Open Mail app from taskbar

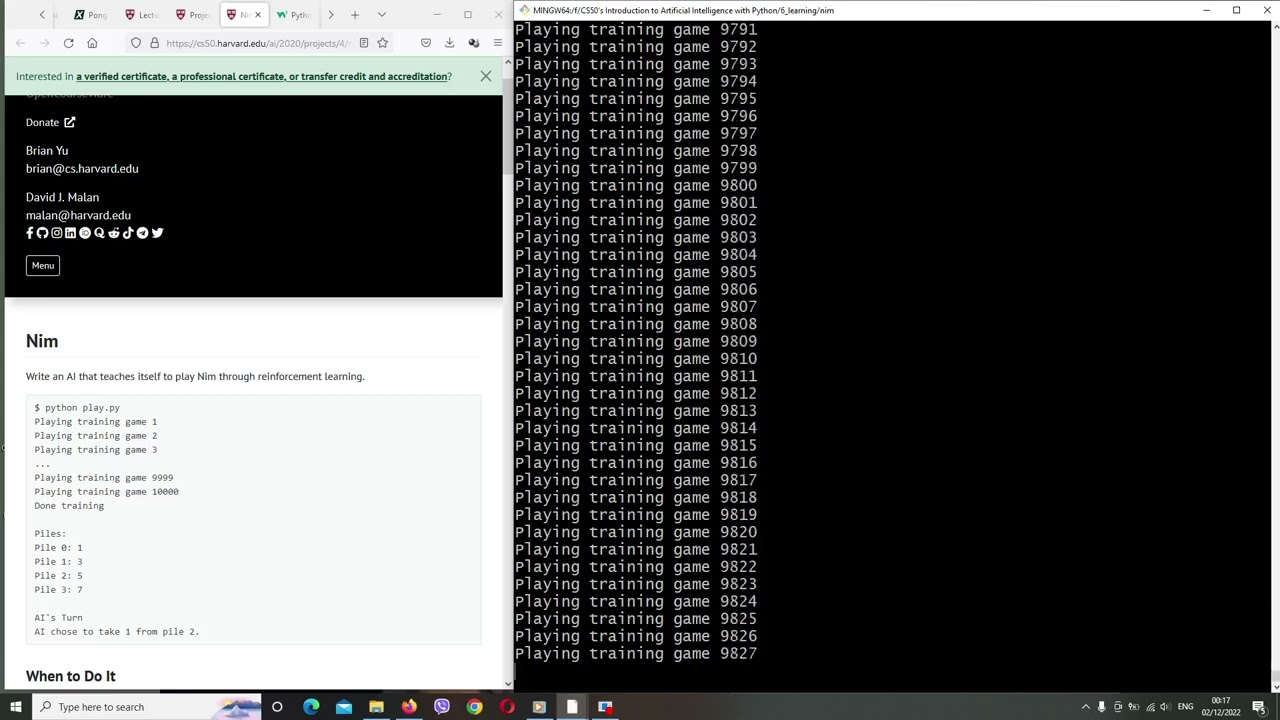pos(344,707)
